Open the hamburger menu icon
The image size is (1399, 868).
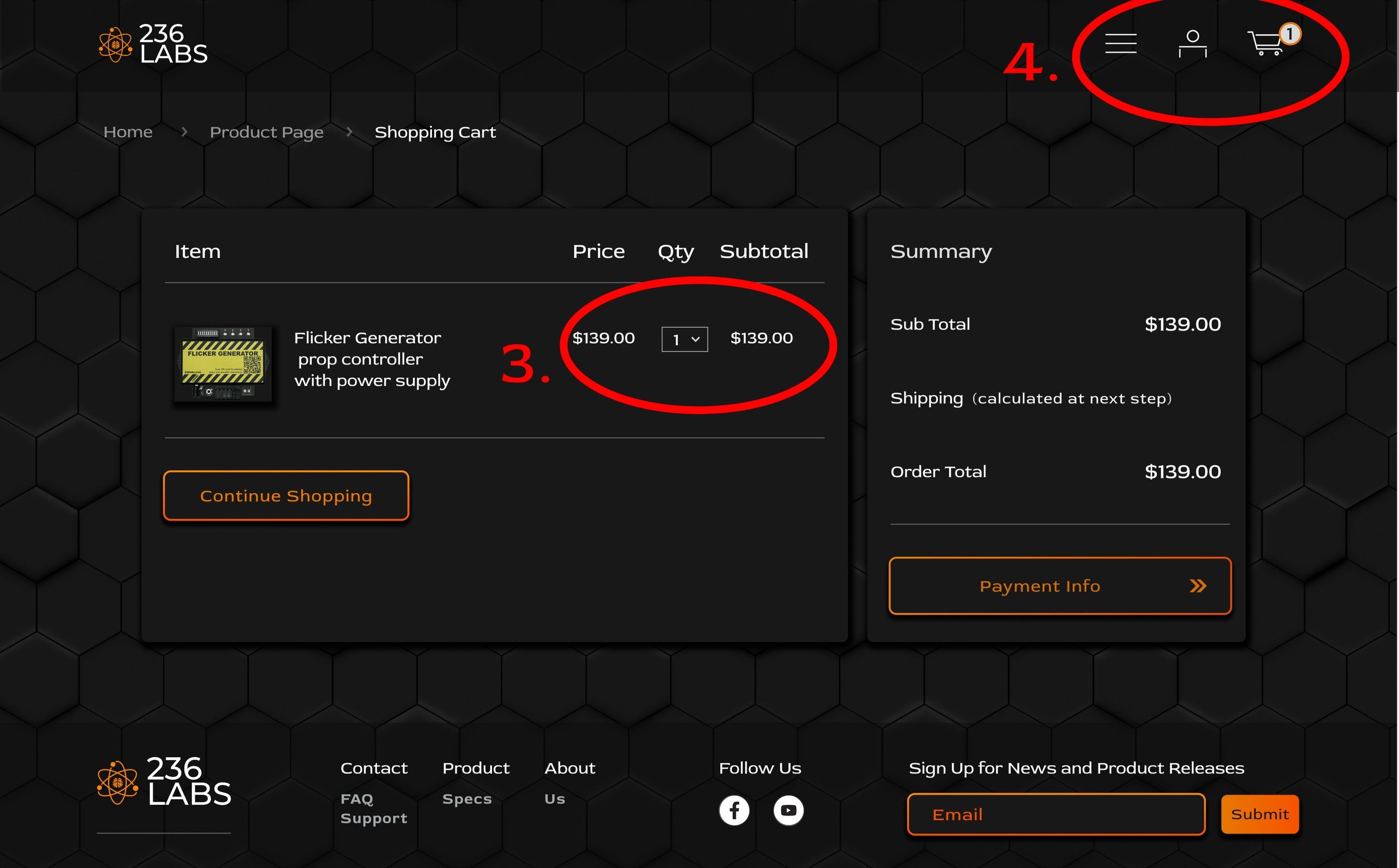[1120, 44]
